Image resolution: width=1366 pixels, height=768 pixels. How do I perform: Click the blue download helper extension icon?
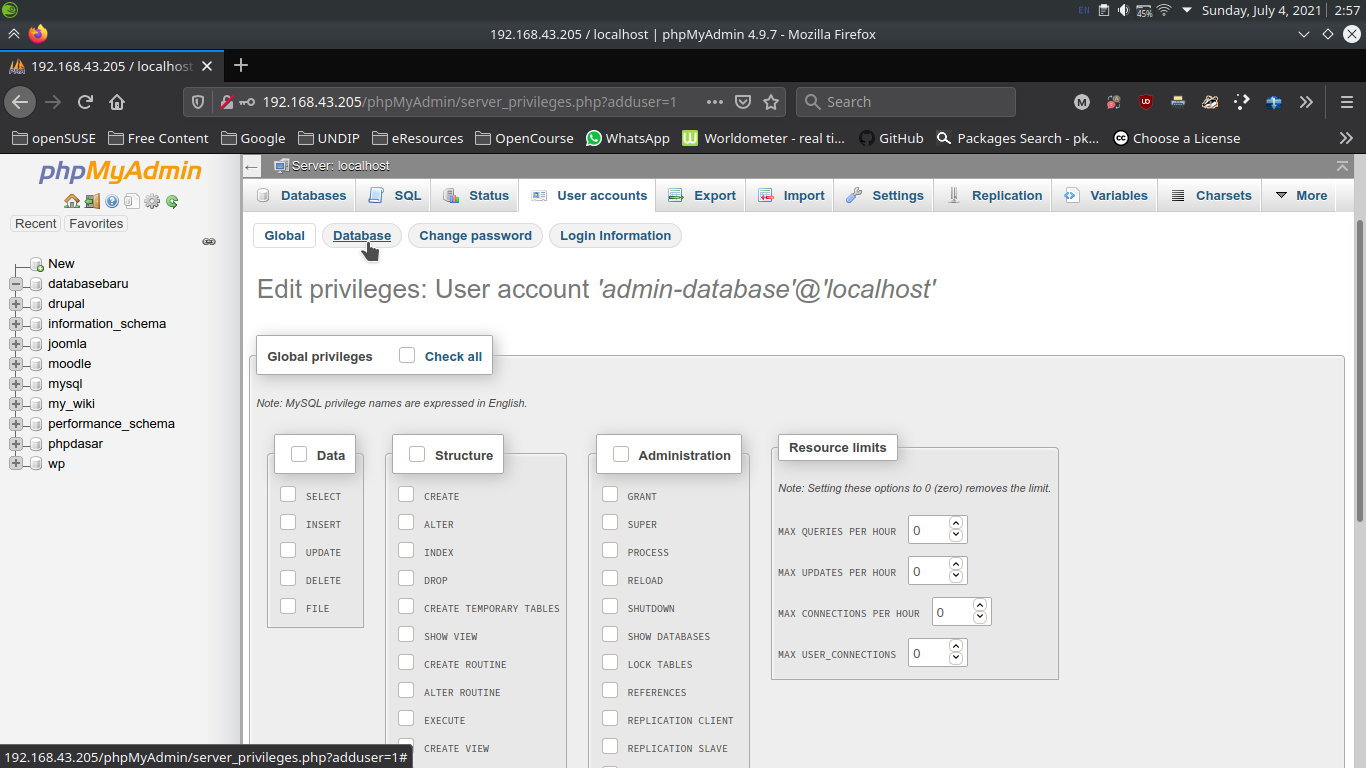coord(1274,102)
